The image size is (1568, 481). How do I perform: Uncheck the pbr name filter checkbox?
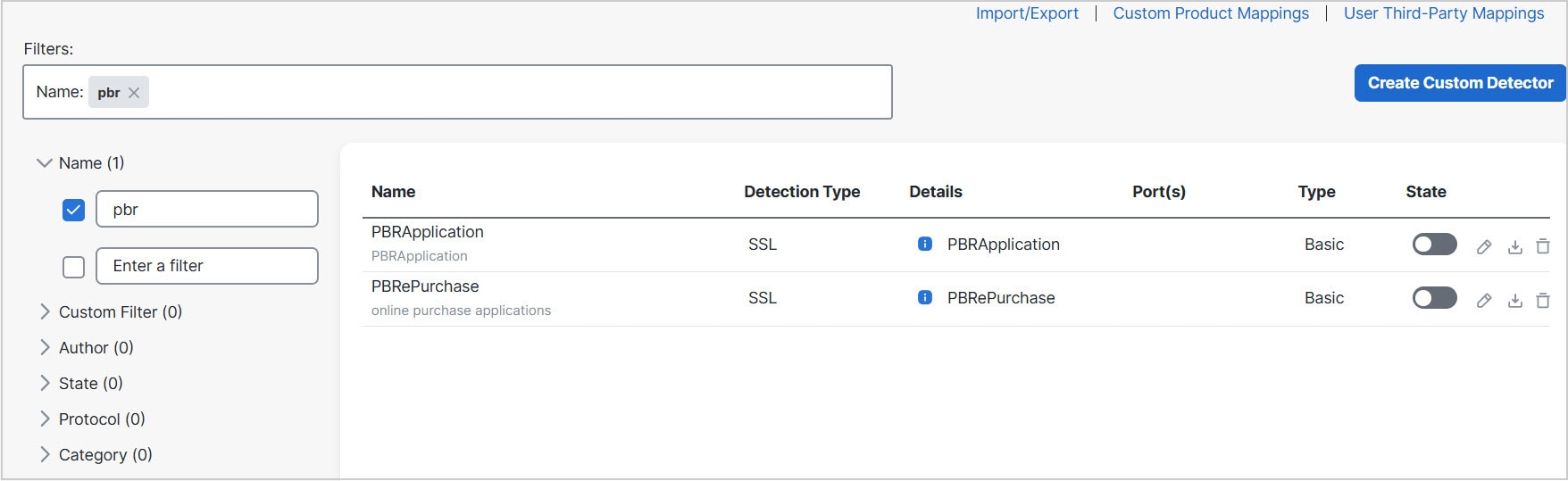(74, 210)
